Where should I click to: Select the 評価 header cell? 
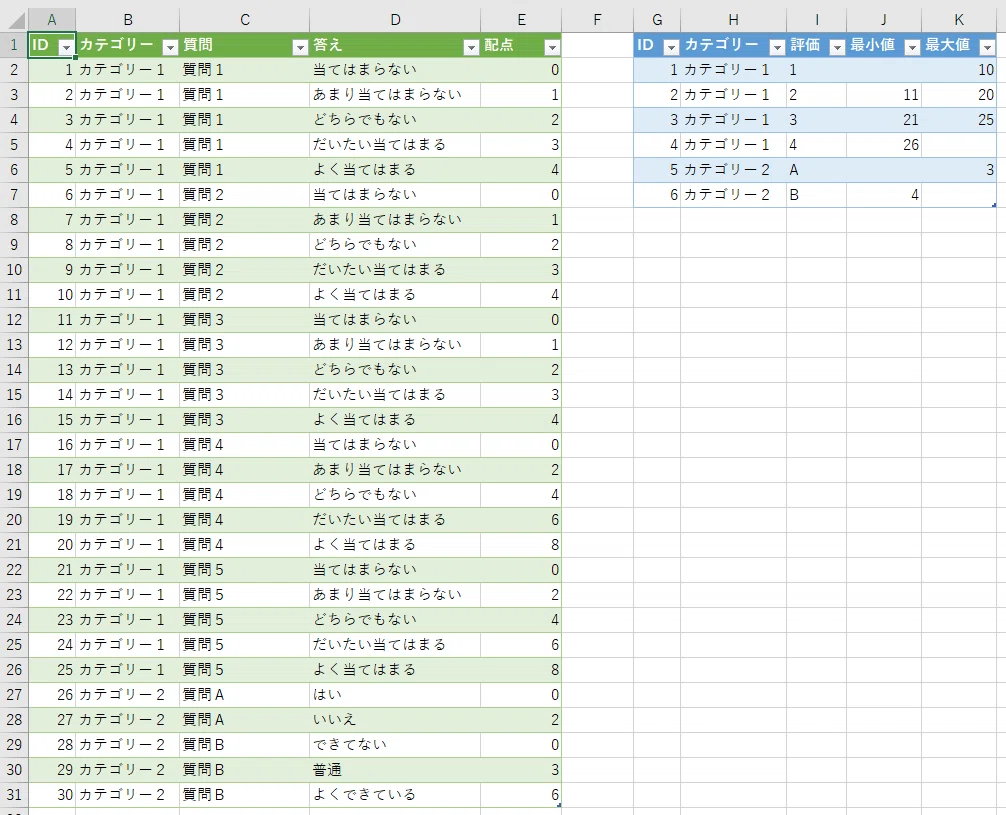817,45
